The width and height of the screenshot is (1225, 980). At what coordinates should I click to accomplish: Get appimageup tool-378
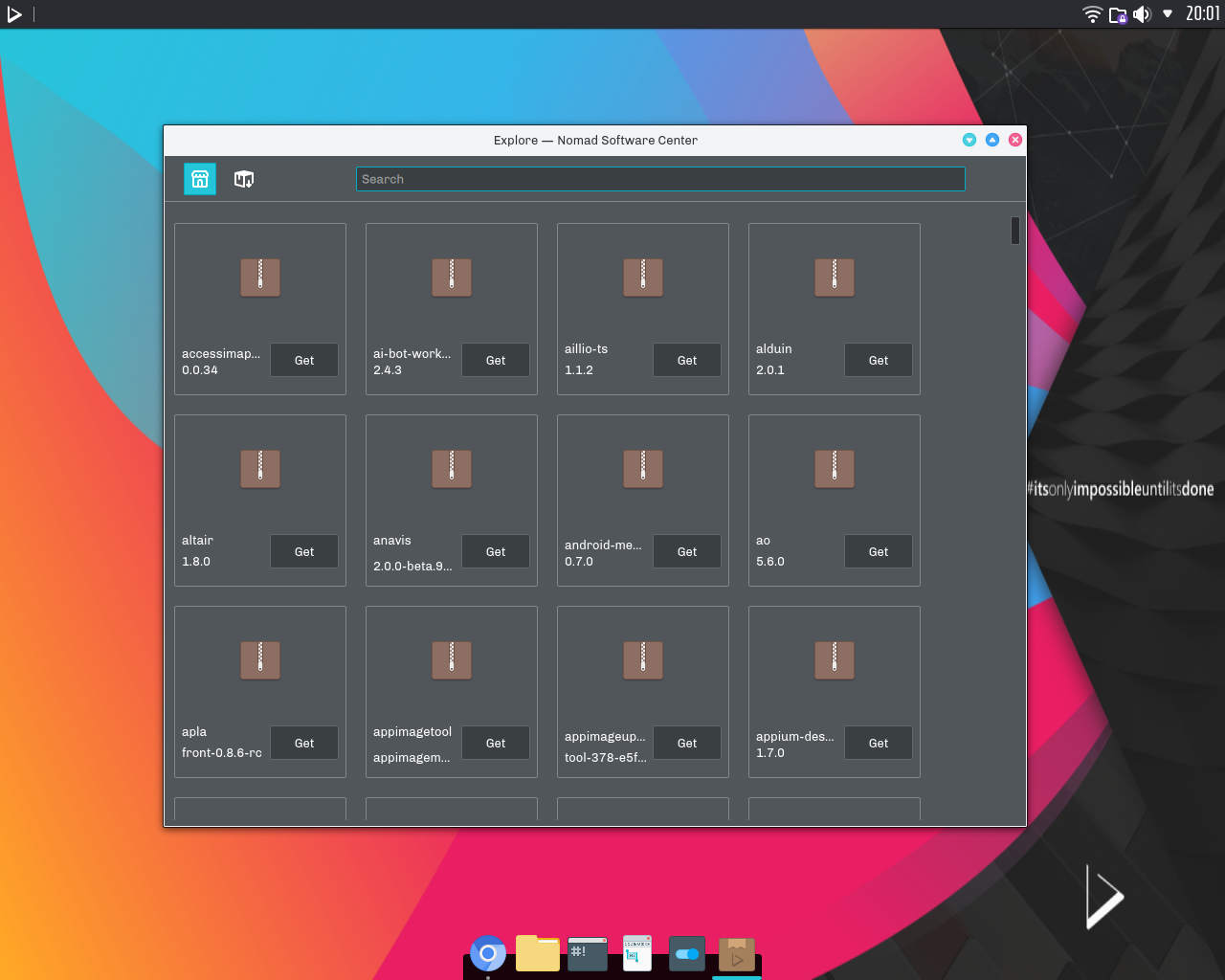[687, 743]
